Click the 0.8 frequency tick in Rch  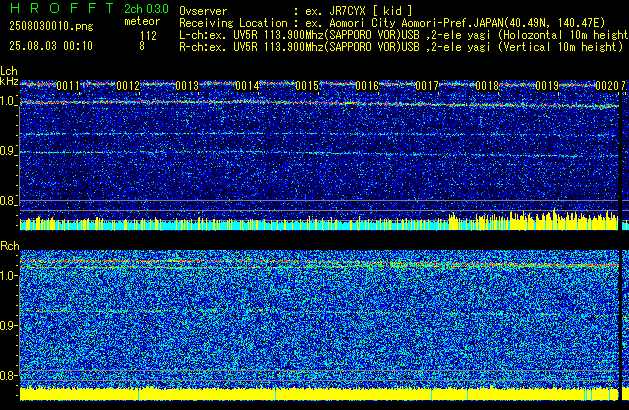point(8,375)
